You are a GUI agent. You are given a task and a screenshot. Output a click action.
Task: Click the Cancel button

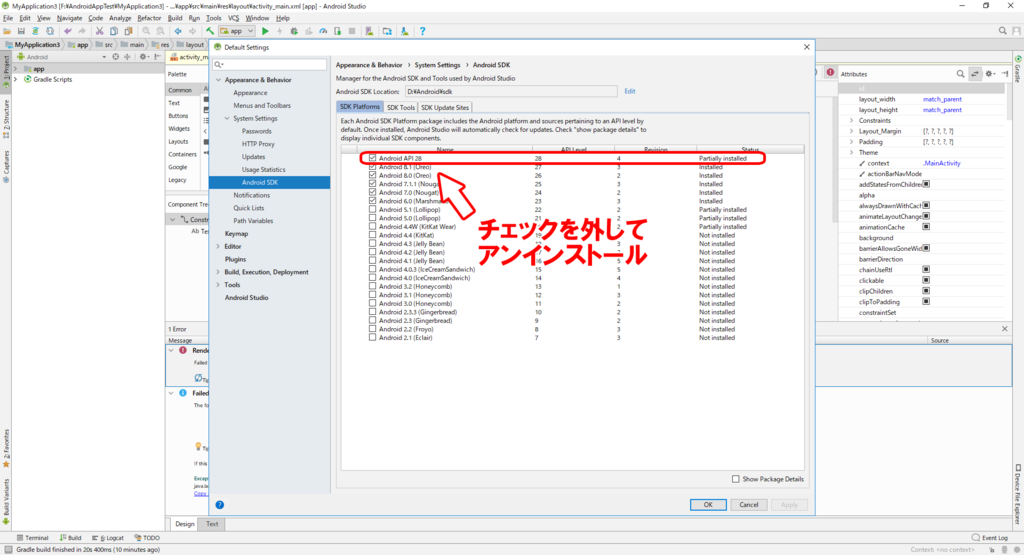tap(748, 505)
